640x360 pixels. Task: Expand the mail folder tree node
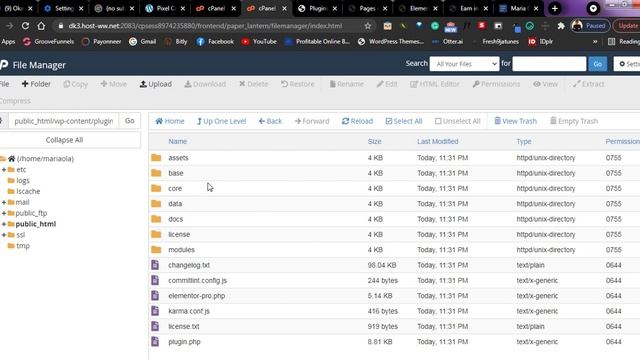pyautogui.click(x=4, y=202)
